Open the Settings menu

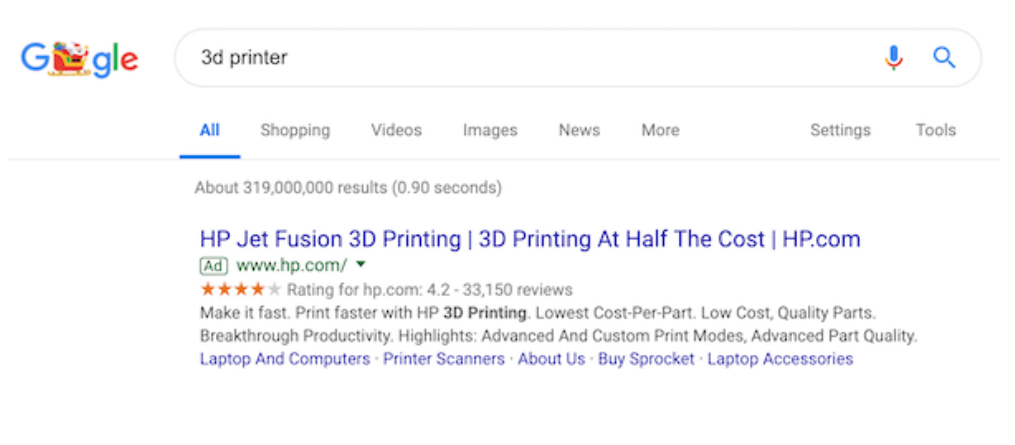[x=840, y=130]
